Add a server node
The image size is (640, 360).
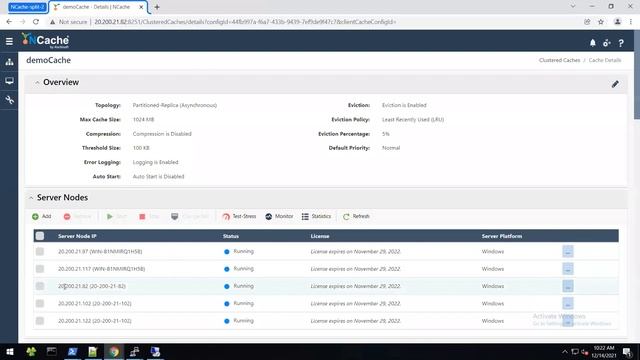(42, 216)
